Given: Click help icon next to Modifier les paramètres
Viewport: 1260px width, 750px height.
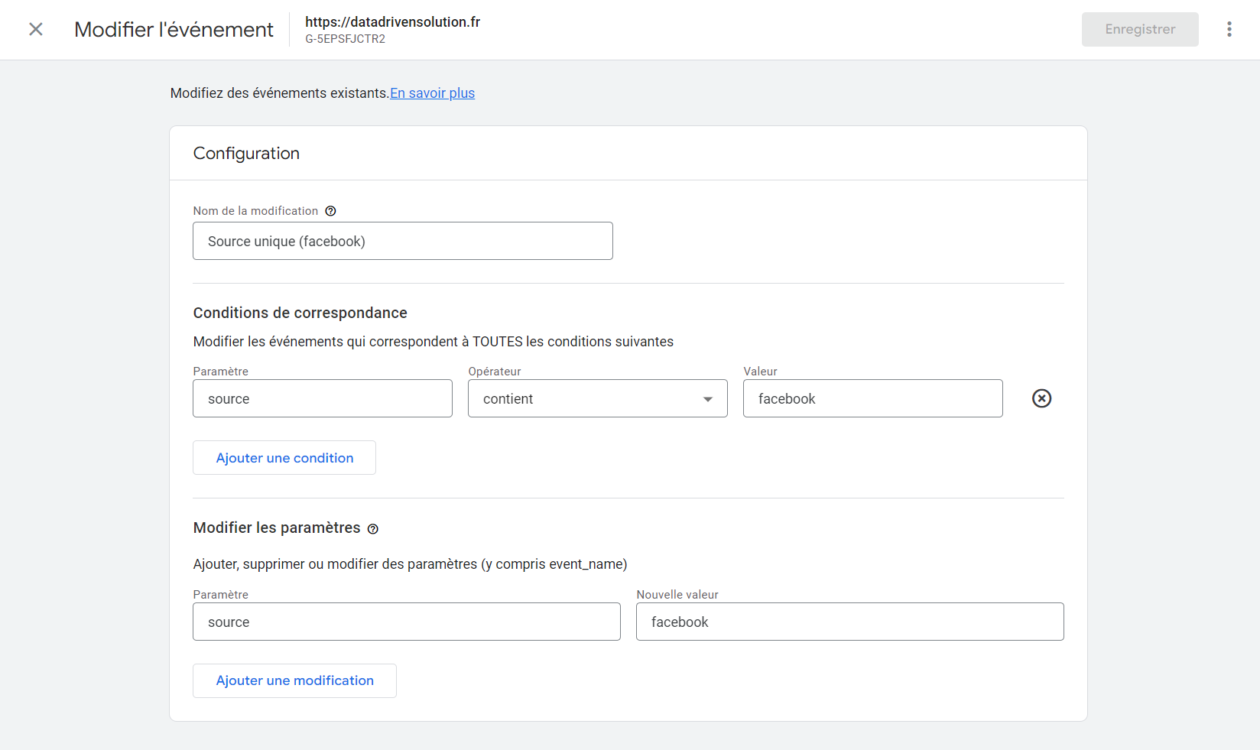Looking at the screenshot, I should 373,529.
